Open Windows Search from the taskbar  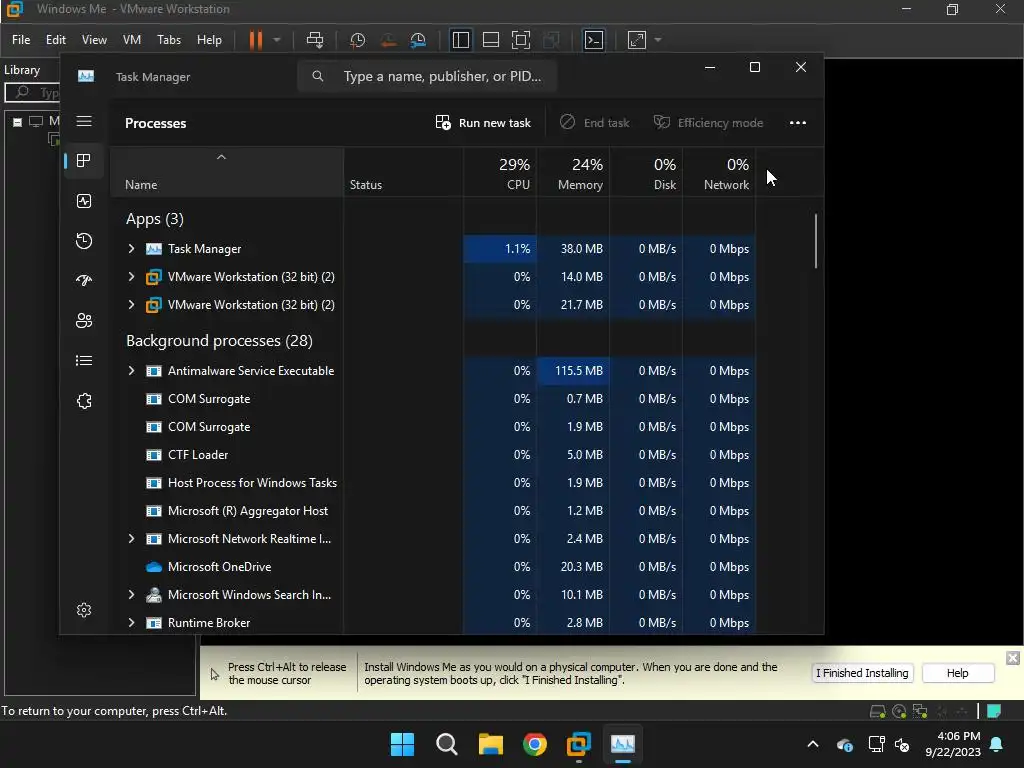click(447, 744)
